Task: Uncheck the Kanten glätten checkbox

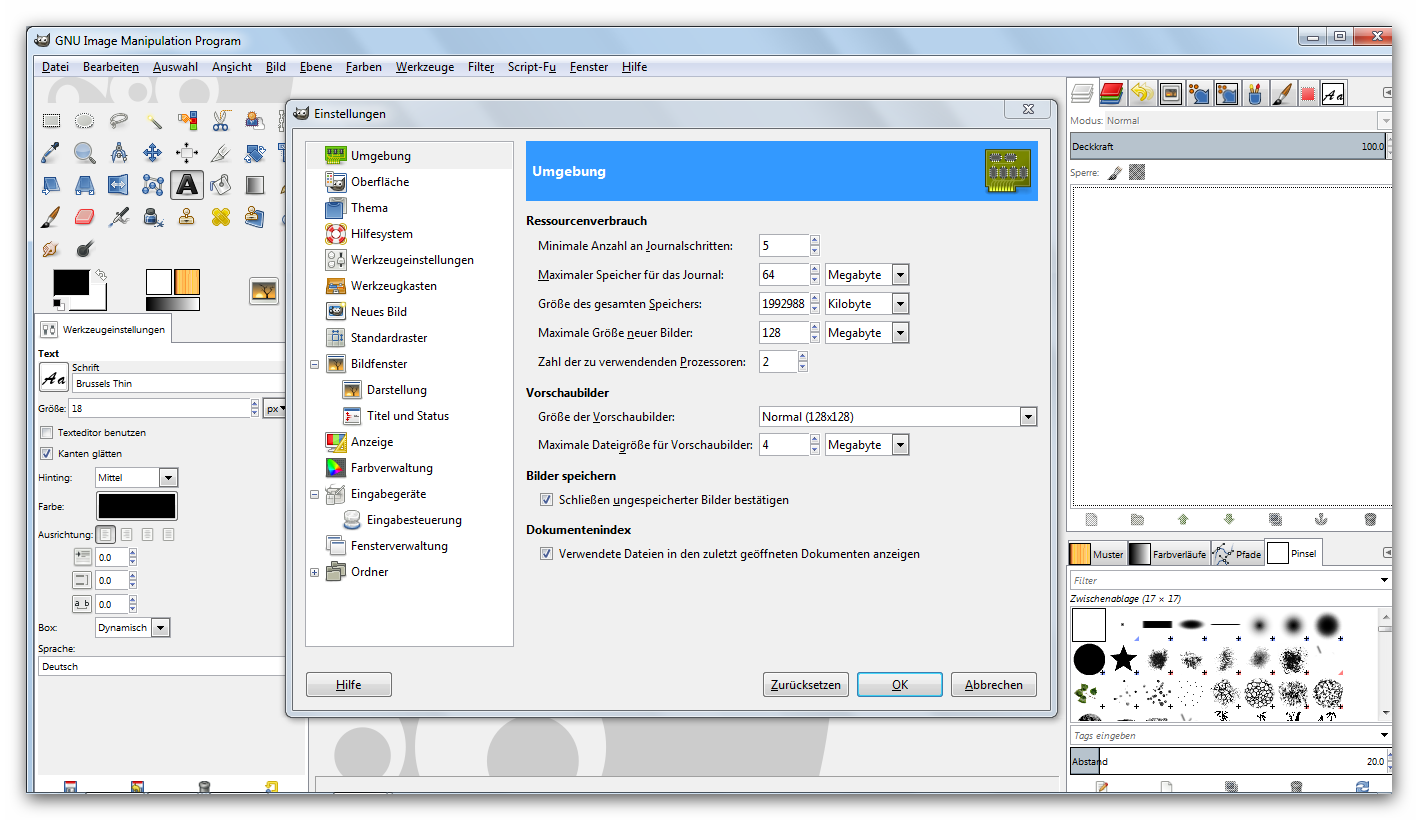Action: 47,454
